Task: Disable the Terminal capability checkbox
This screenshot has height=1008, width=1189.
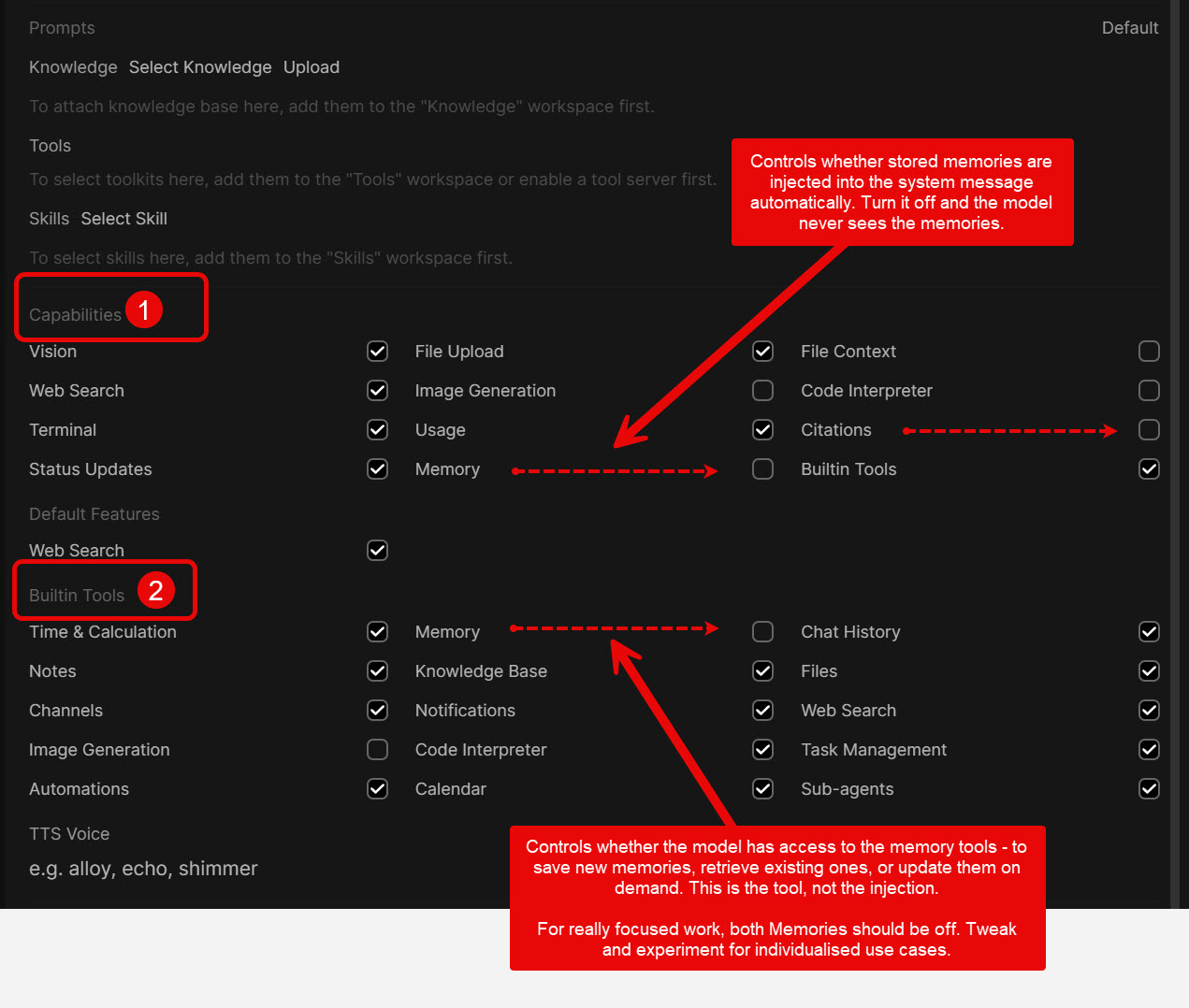Action: (377, 430)
